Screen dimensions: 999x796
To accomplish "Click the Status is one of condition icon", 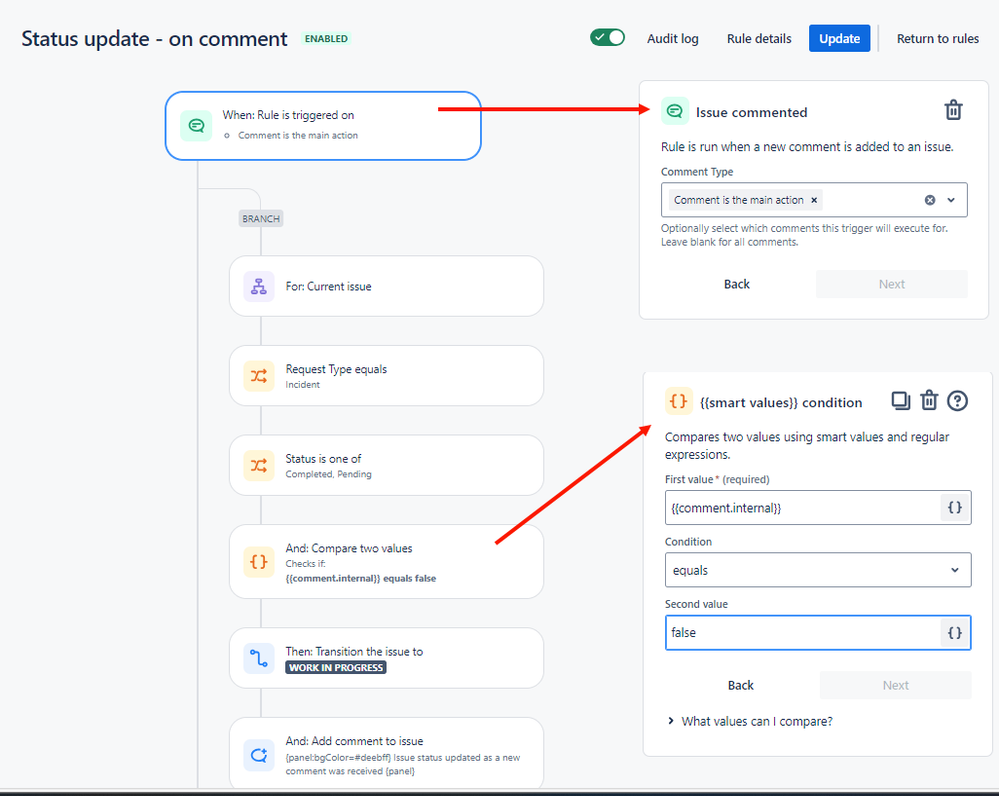I will click(259, 465).
